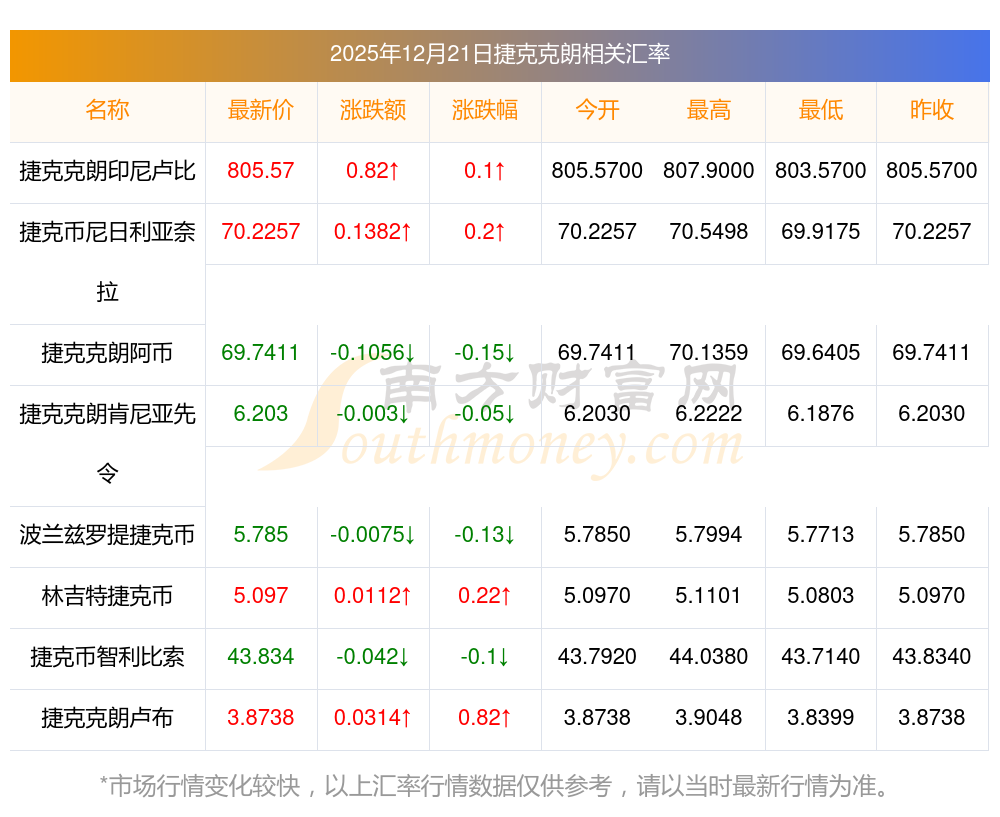Click the row name 捷克币智利比索
1000x817 pixels.
point(107,656)
